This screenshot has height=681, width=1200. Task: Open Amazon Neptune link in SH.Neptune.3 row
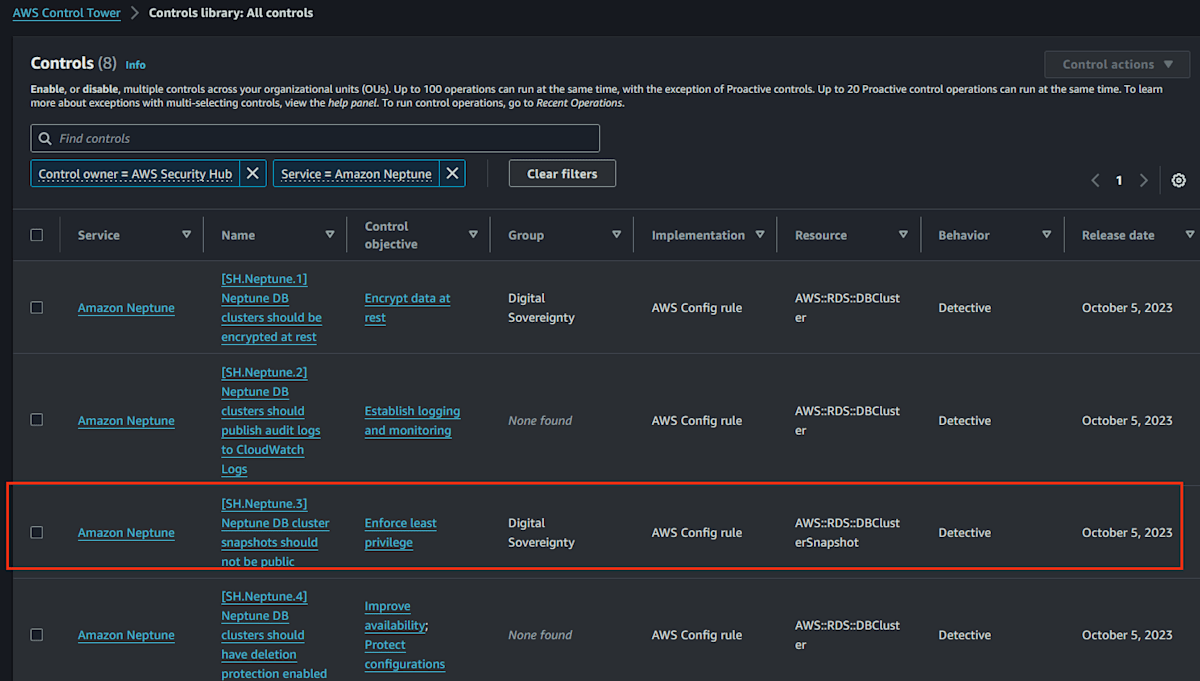126,533
